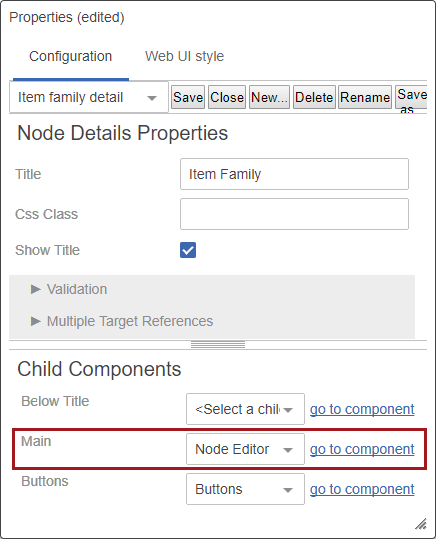Open the Below Title child component dropdown

click(x=246, y=409)
